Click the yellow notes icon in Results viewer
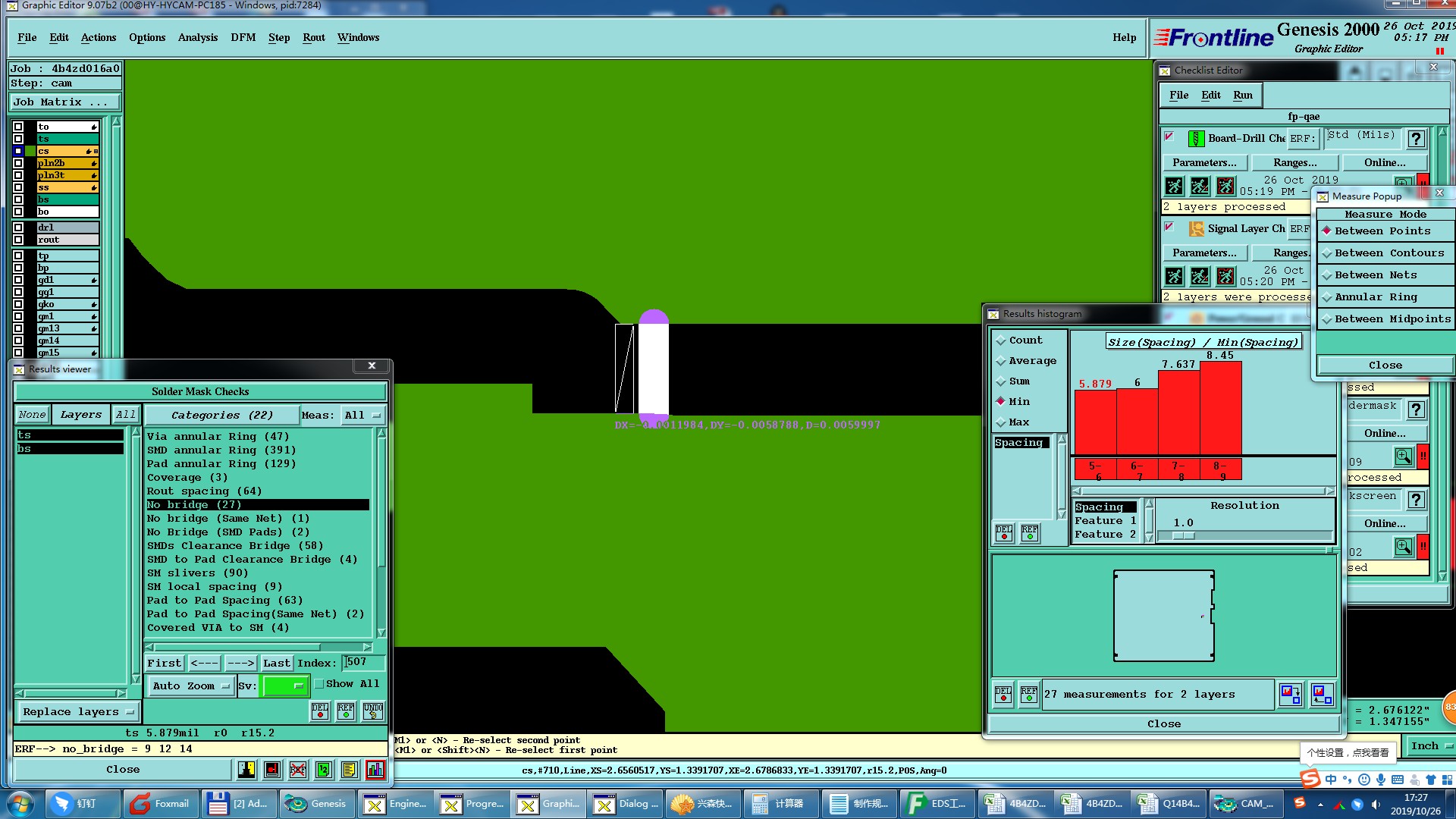 tap(349, 770)
